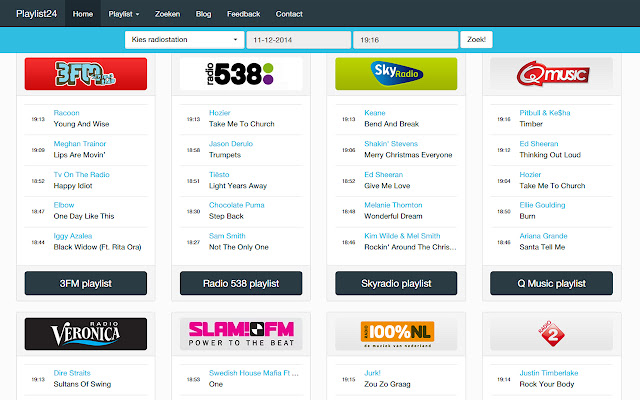Select song title Merry Christmas Everyone

(x=408, y=155)
